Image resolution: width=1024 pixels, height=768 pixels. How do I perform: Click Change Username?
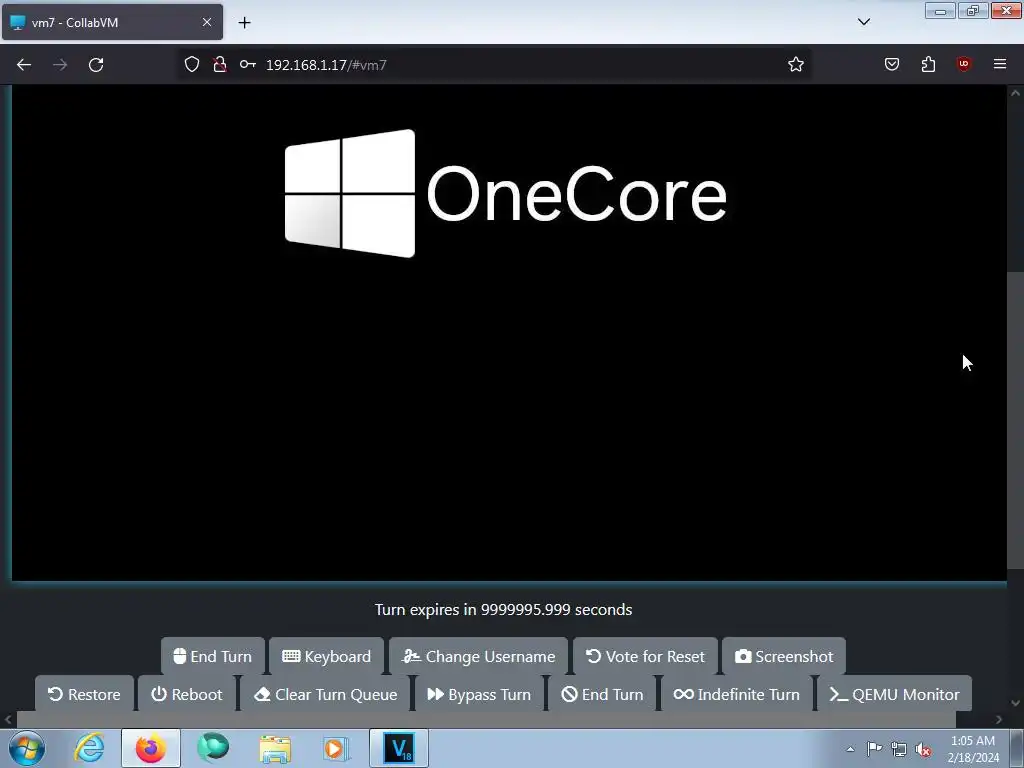[479, 656]
